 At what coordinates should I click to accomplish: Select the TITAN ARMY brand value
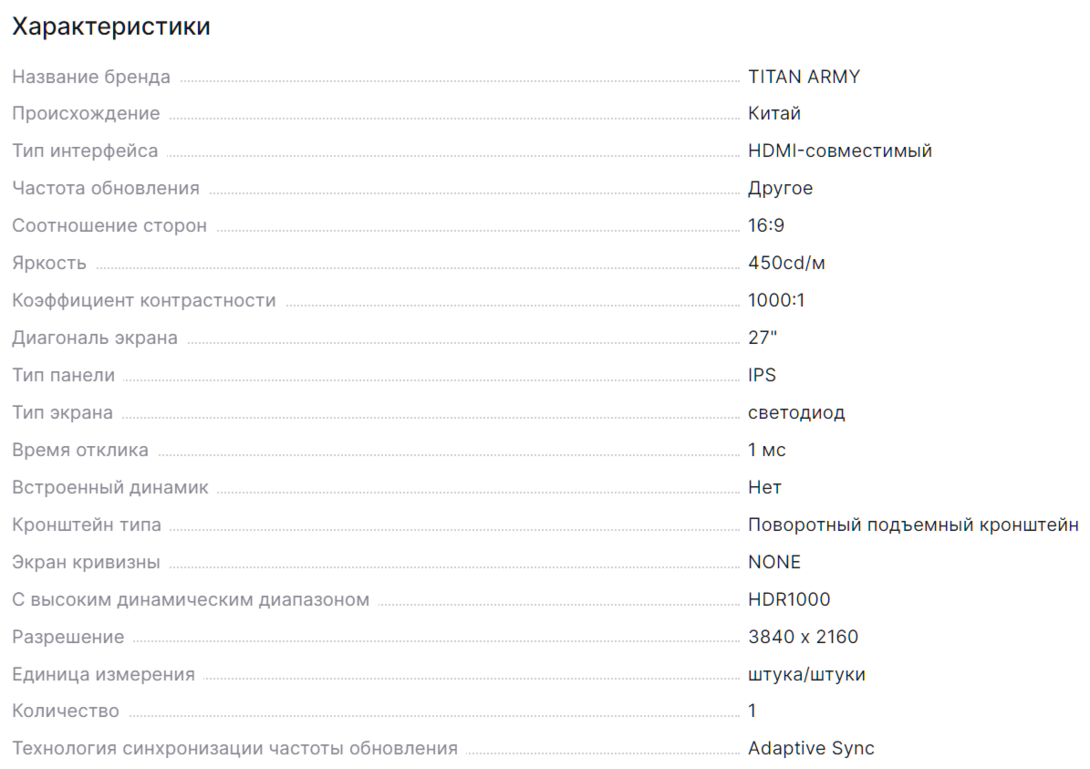804,76
